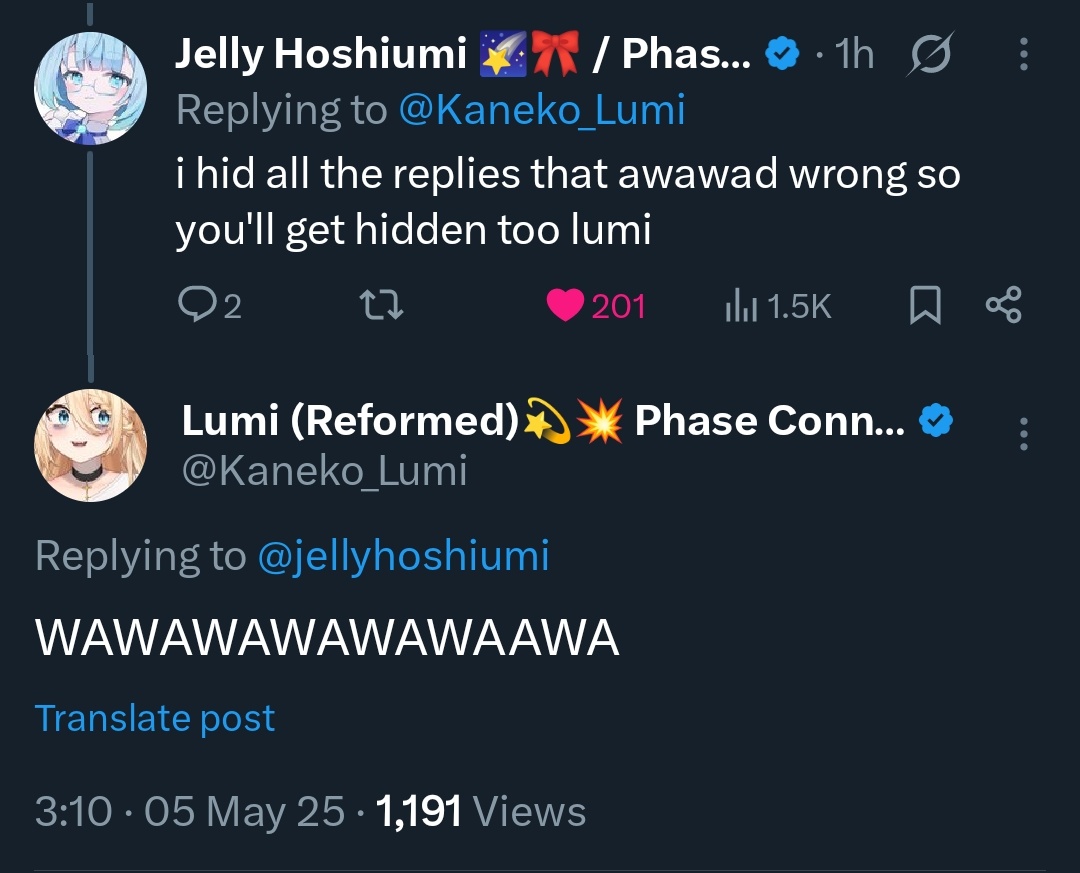1080x873 pixels.
Task: Bookmark Jelly Hoshiumi's post
Action: click(925, 306)
